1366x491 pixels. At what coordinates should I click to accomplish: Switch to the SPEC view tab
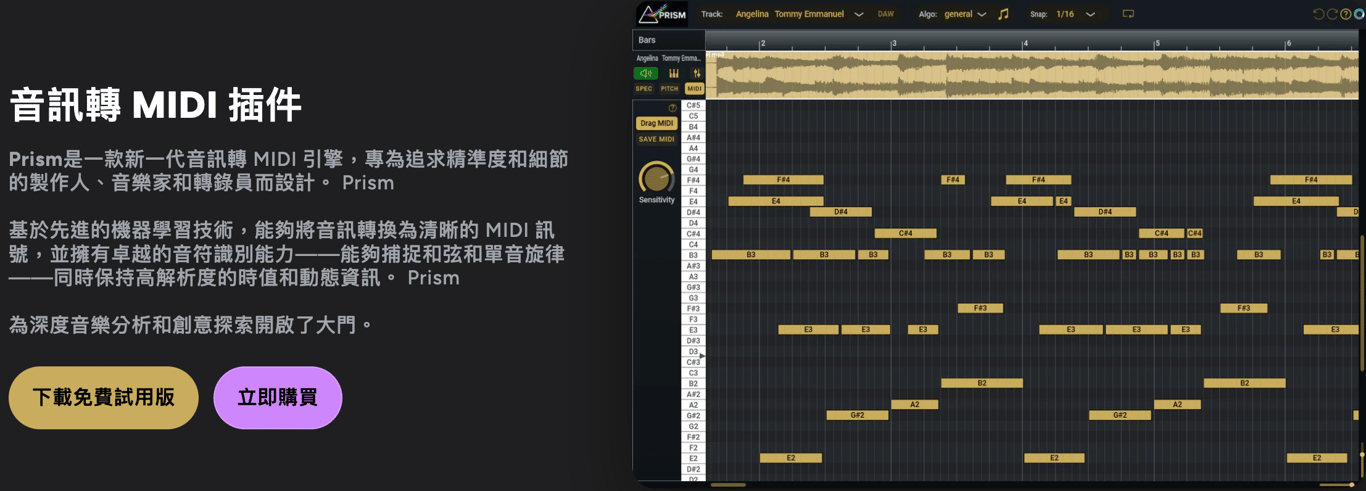pyautogui.click(x=644, y=89)
